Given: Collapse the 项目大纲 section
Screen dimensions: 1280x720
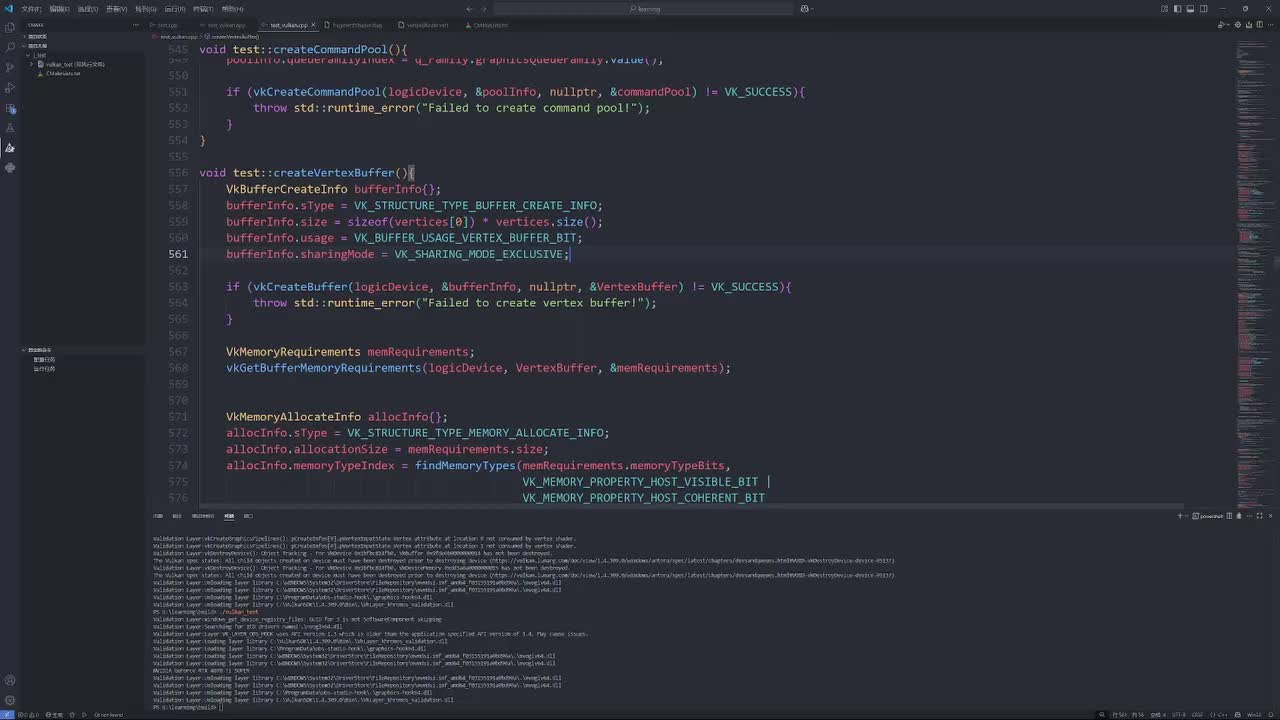Looking at the screenshot, I should pyautogui.click(x=85, y=45).
